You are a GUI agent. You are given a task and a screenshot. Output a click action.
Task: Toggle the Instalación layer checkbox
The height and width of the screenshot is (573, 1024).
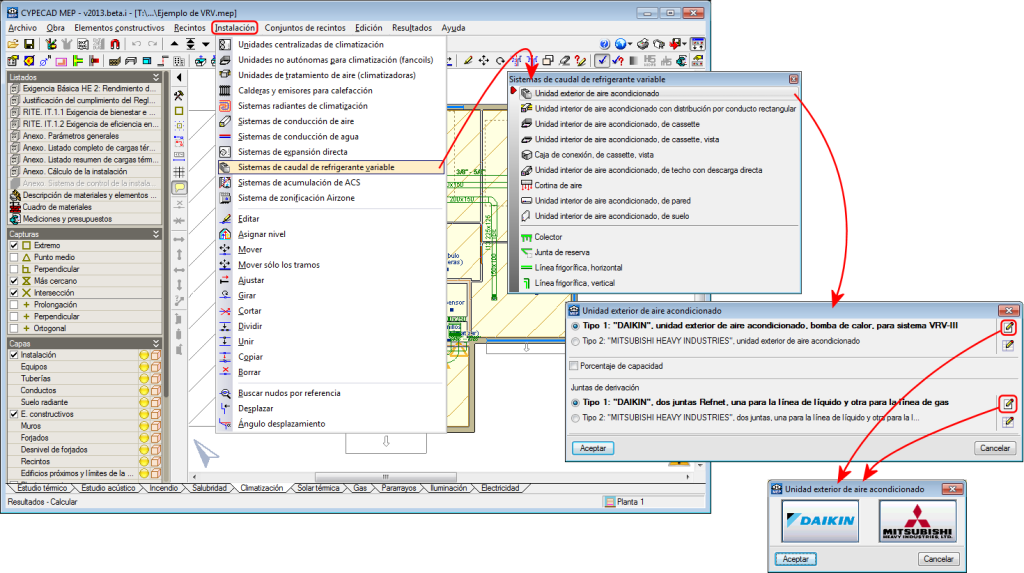click(x=14, y=355)
